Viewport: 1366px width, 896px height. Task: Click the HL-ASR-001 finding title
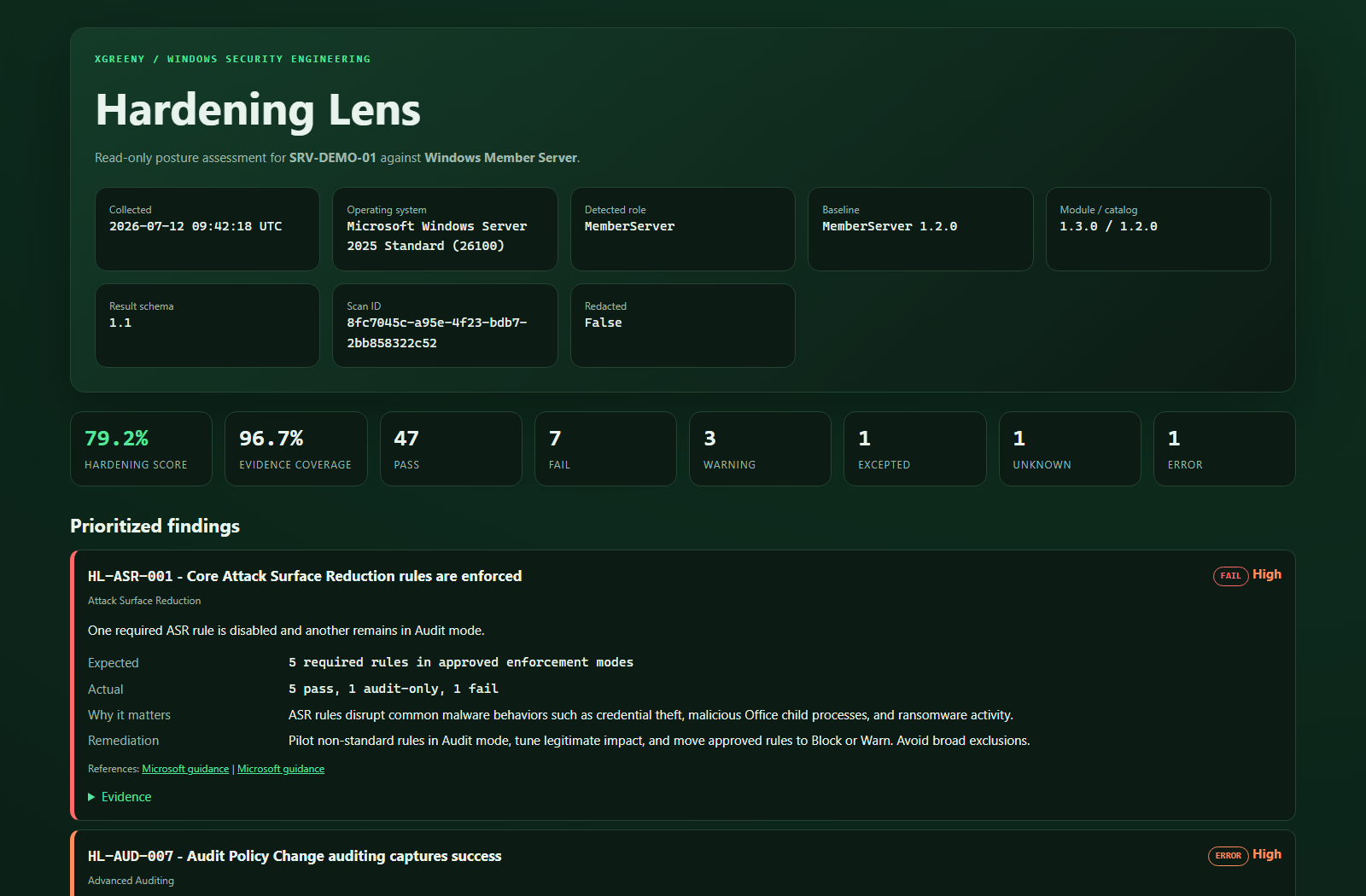305,576
